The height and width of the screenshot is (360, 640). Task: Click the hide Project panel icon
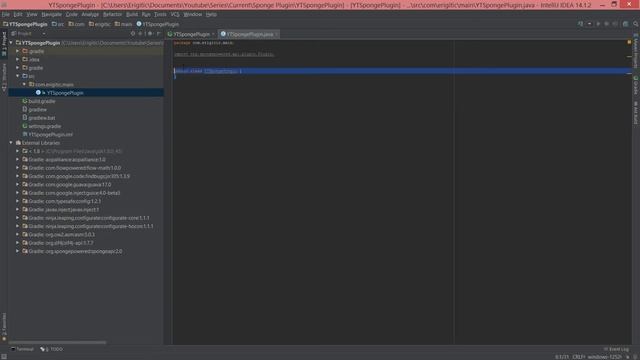tap(159, 33)
